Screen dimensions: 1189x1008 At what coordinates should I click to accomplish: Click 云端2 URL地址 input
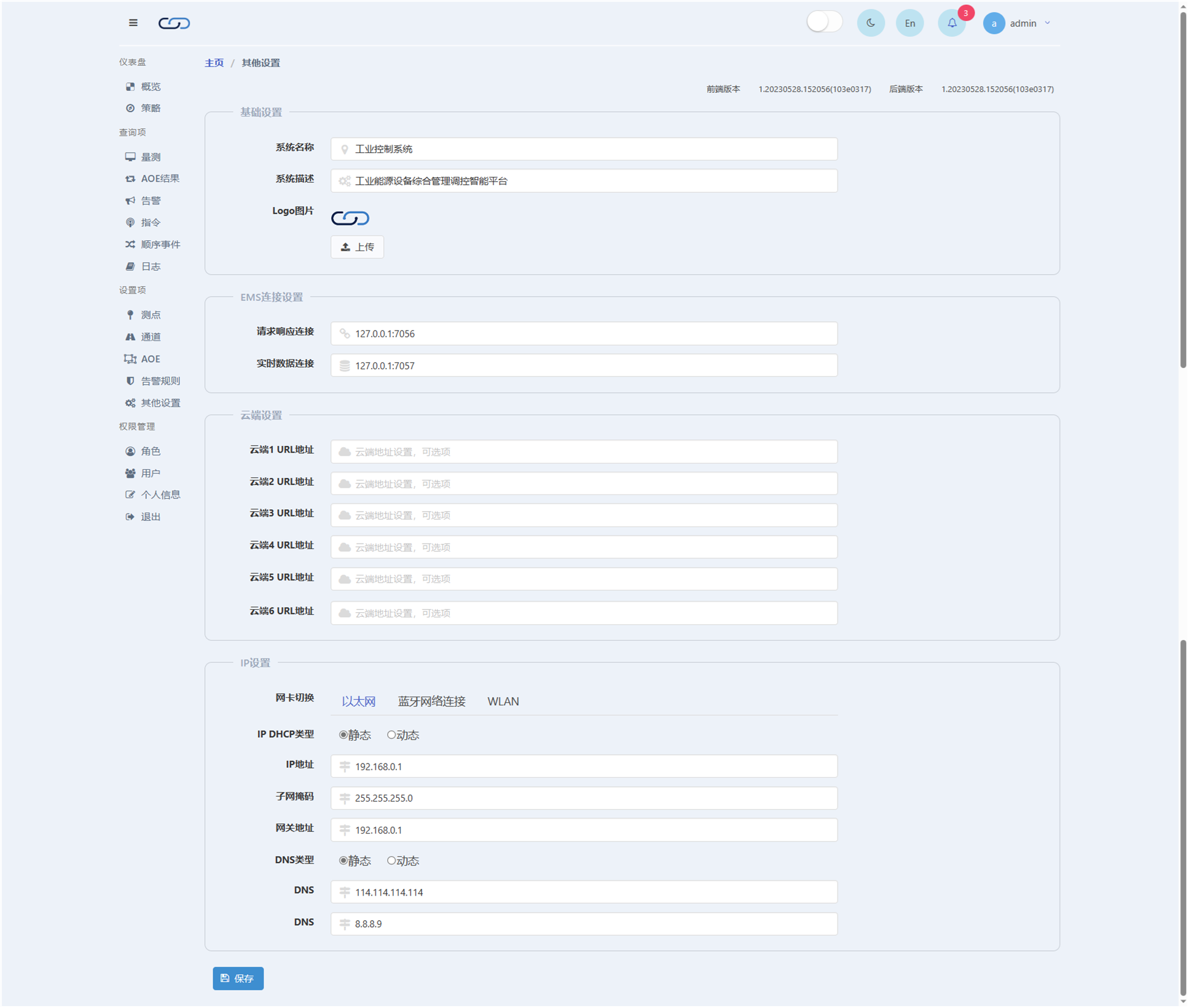pyautogui.click(x=584, y=484)
